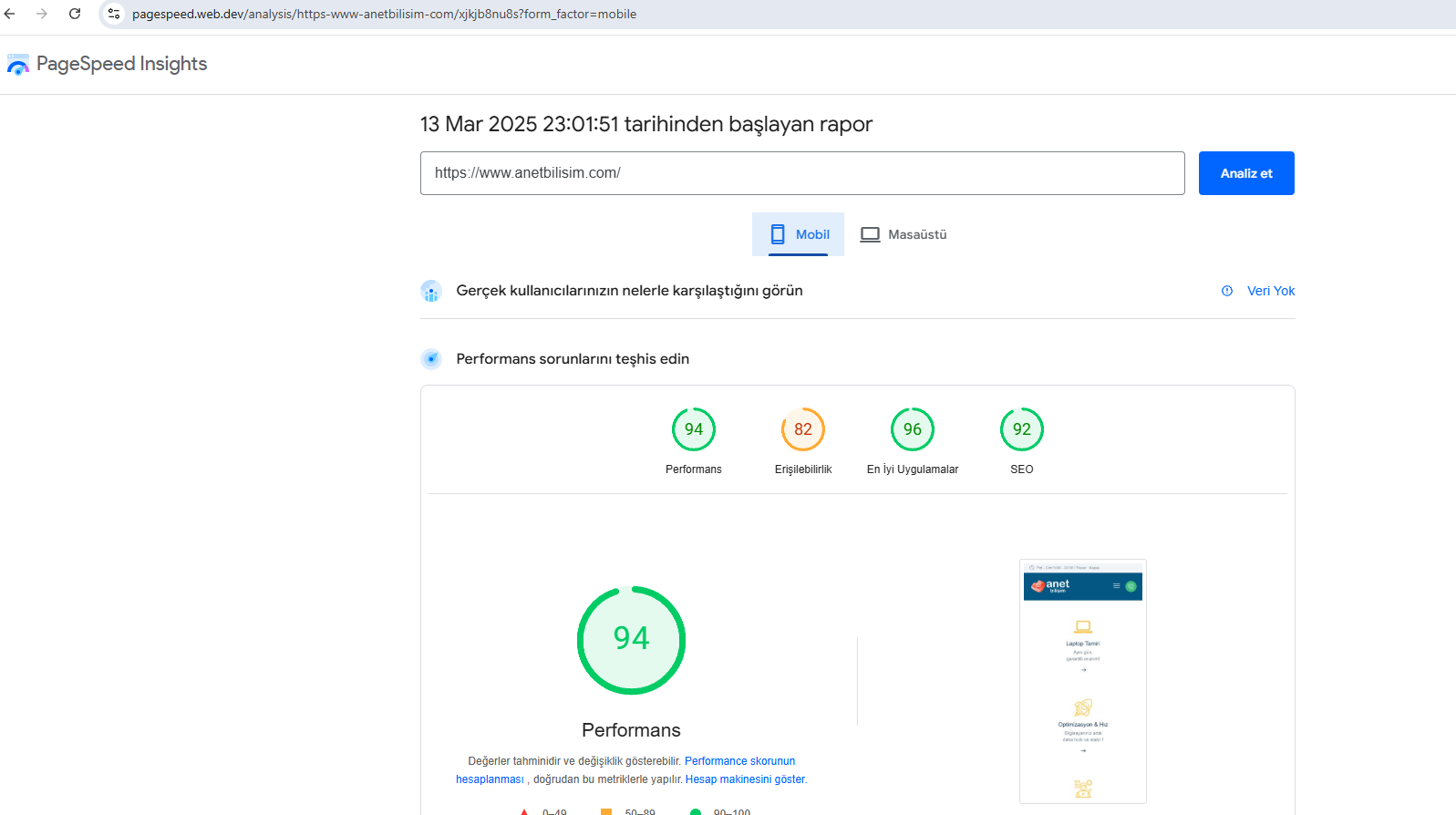Click the 'Değerler tahminidir ve değişiklik gösterebilir.' text
1456x815 pixels.
(x=574, y=761)
